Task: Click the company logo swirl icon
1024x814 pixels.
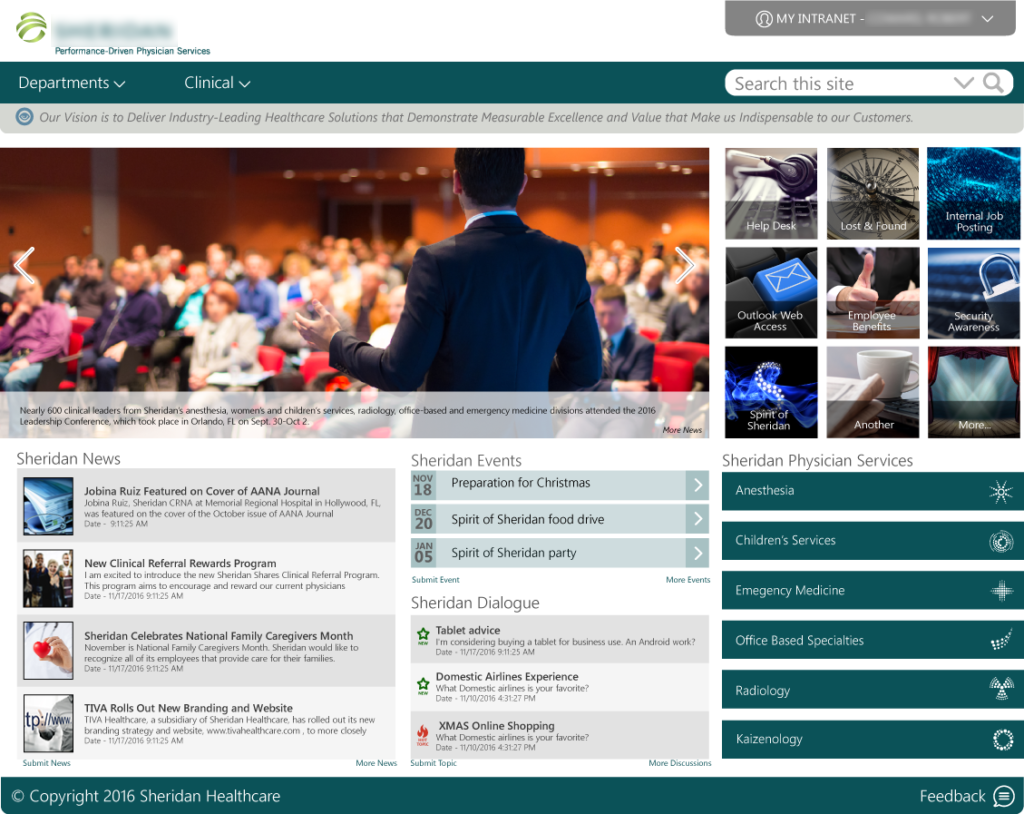Action: (x=31, y=27)
